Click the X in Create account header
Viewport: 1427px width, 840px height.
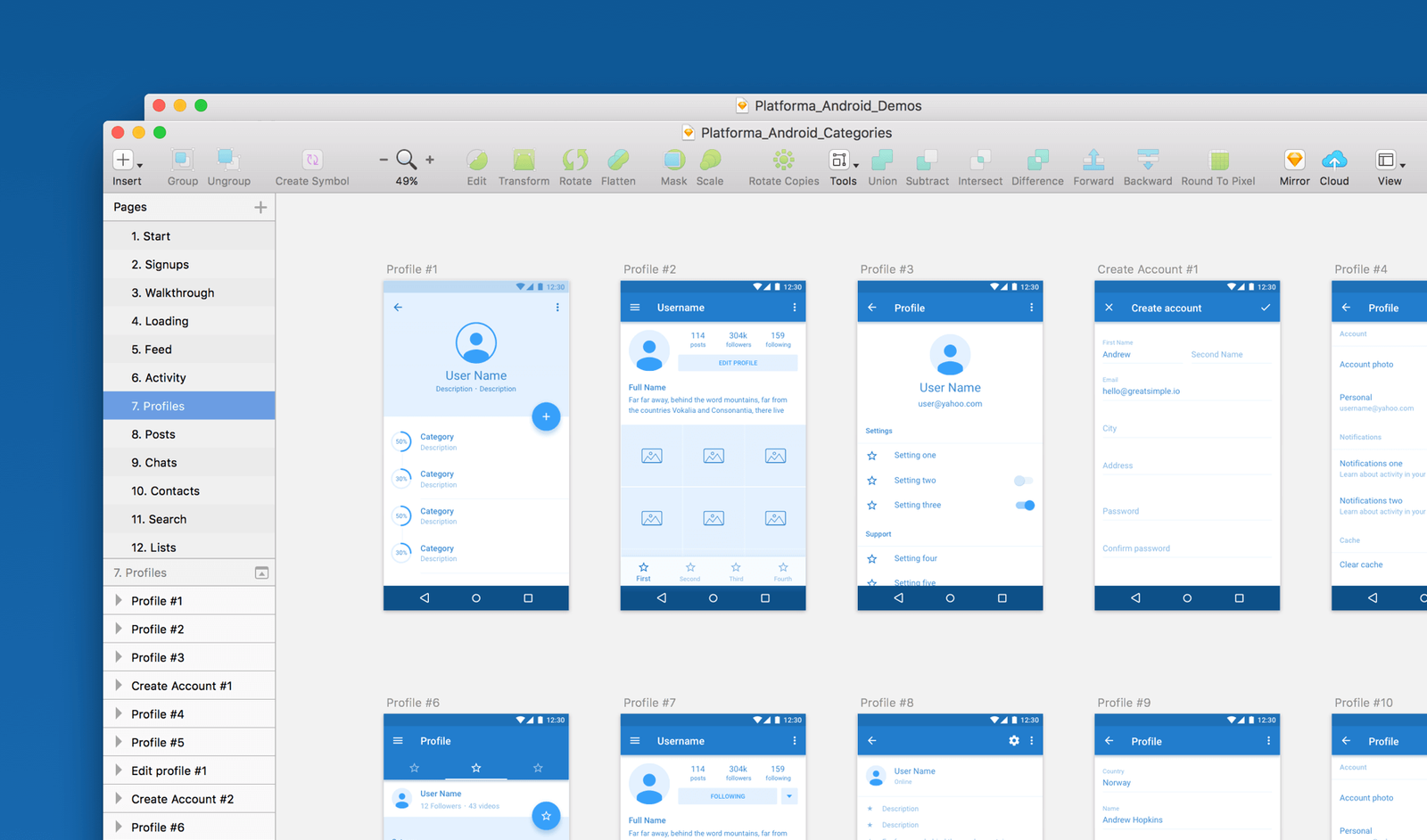[x=1109, y=308]
